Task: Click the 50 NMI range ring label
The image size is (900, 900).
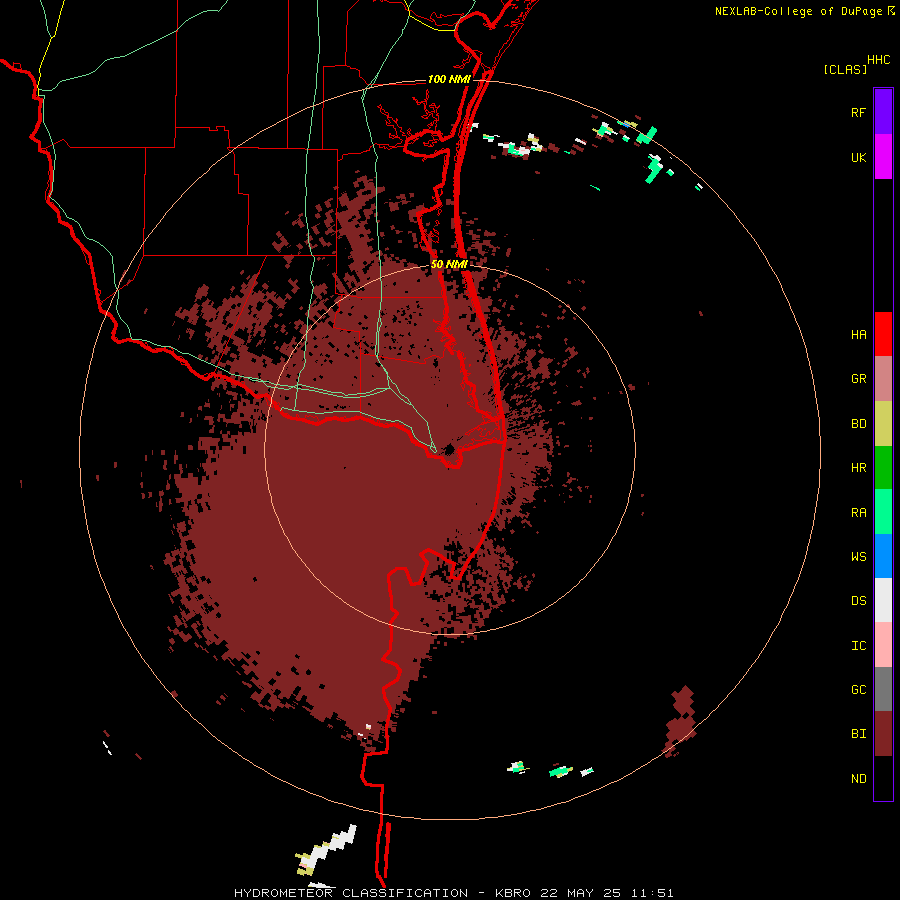Action: point(449,264)
